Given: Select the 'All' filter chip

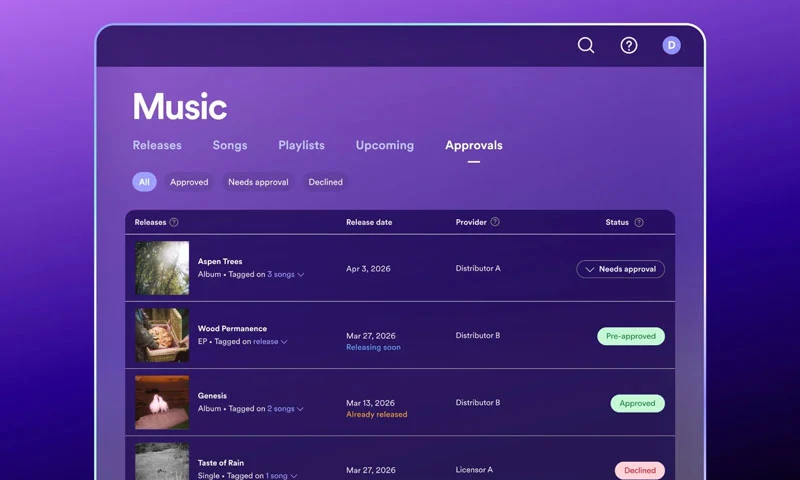Looking at the screenshot, I should 144,182.
